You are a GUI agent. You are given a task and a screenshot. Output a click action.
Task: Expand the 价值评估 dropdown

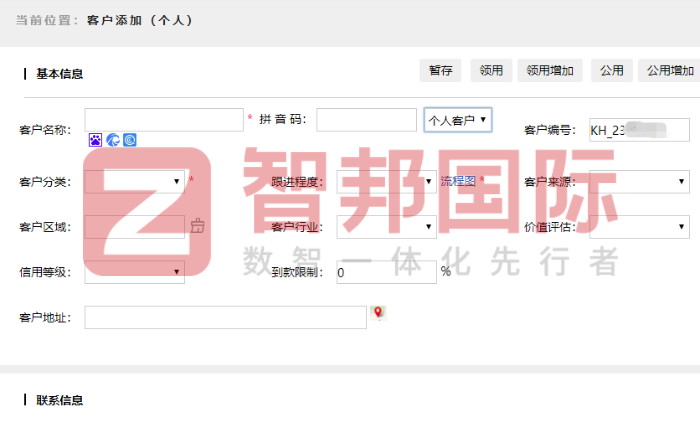pyautogui.click(x=639, y=227)
